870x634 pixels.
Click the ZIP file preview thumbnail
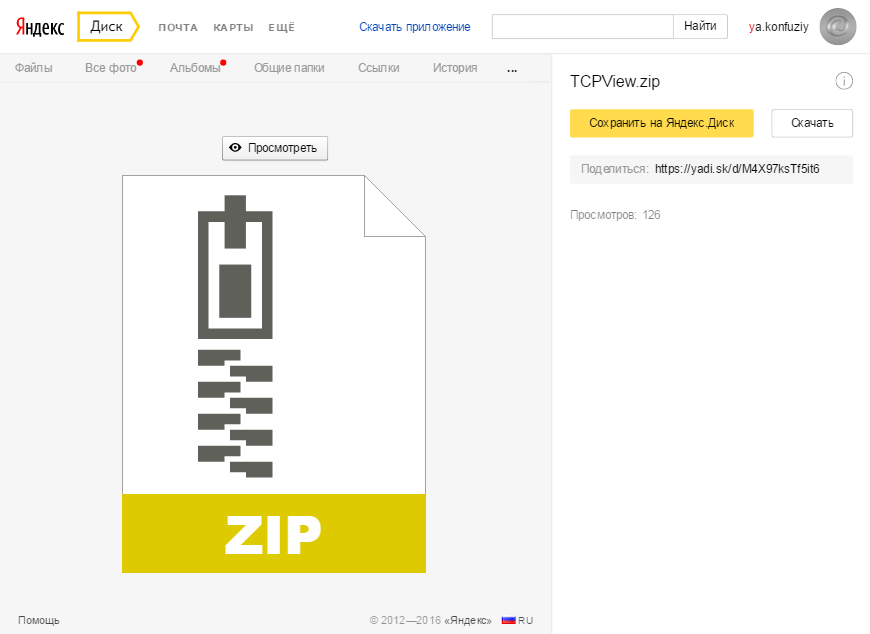(273, 374)
